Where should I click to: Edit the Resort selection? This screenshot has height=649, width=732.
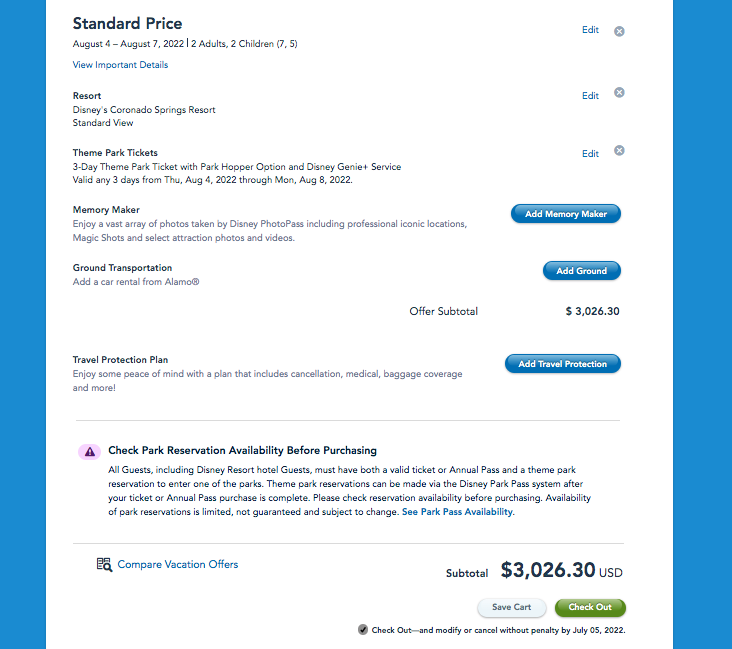590,96
